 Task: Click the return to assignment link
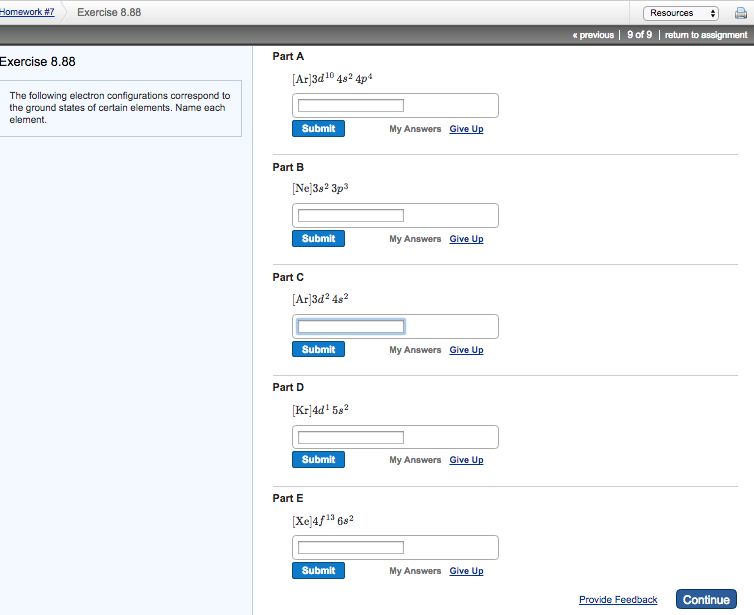pos(705,35)
